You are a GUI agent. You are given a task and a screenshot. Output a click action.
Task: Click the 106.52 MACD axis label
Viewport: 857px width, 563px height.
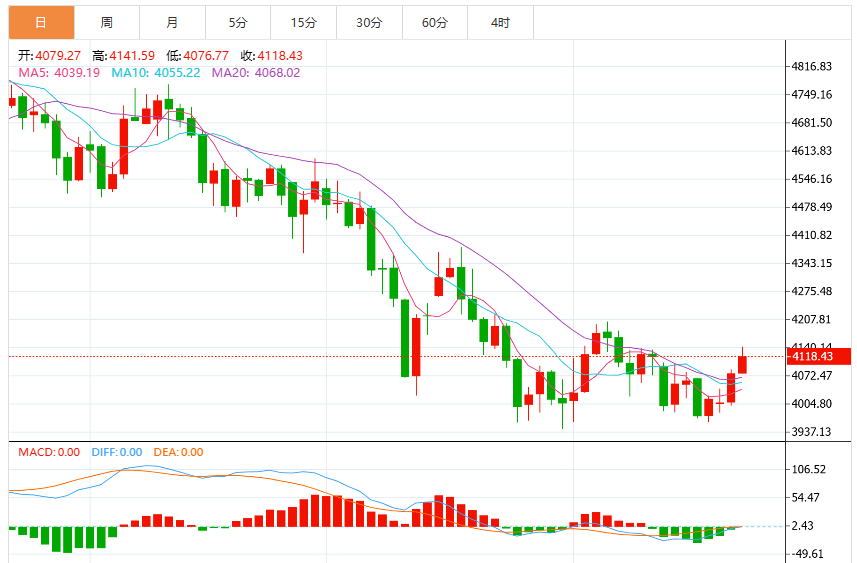click(809, 470)
